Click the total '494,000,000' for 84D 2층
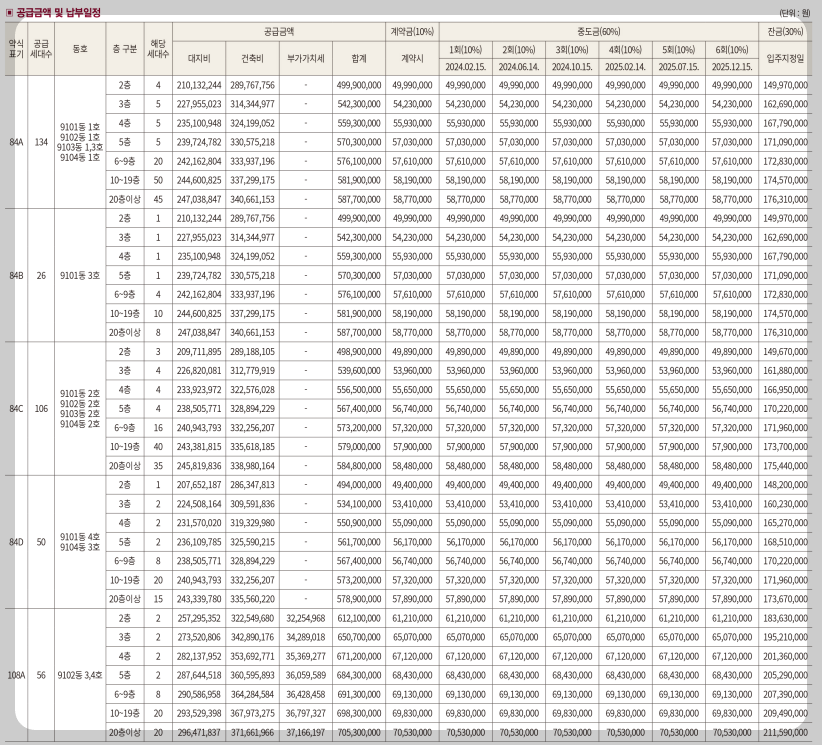Image resolution: width=822 pixels, height=745 pixels. (359, 484)
